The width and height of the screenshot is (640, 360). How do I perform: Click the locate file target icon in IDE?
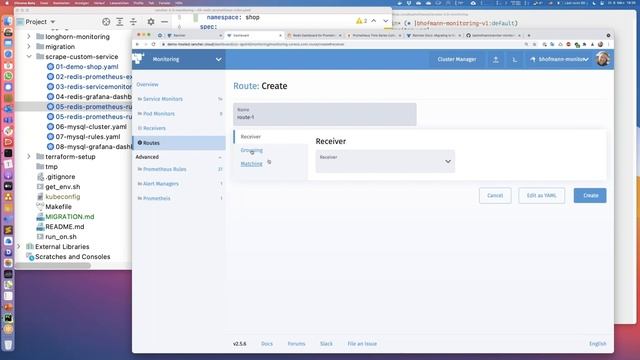[x=106, y=22]
